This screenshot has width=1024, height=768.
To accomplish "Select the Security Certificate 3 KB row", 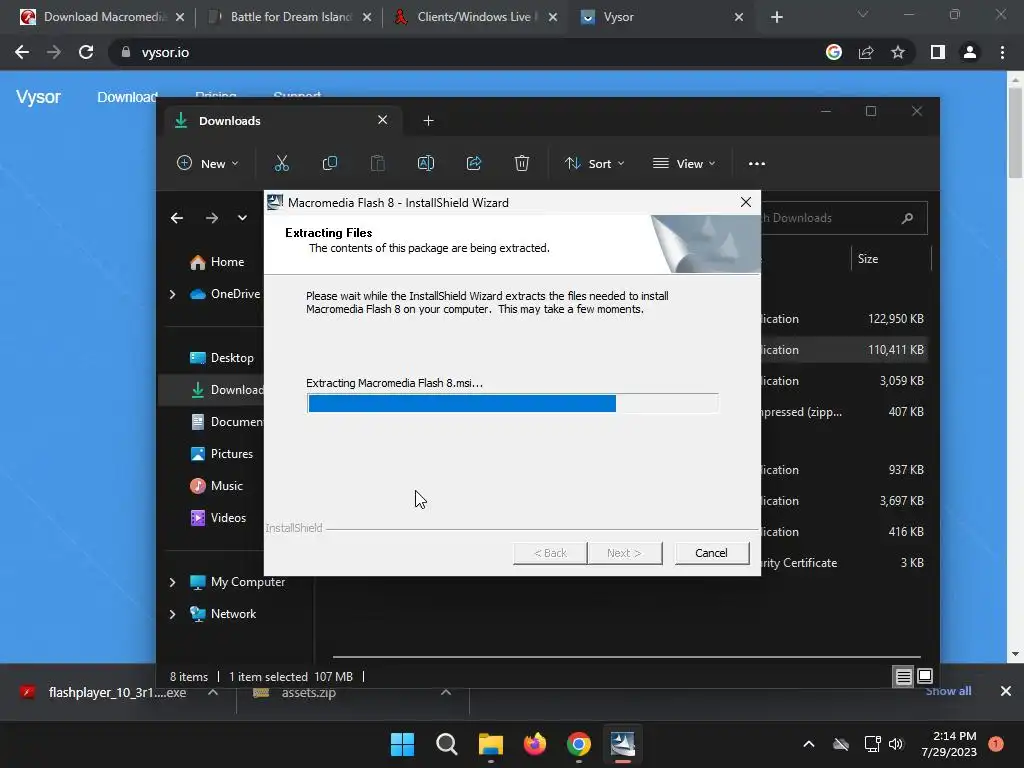I will coord(844,563).
